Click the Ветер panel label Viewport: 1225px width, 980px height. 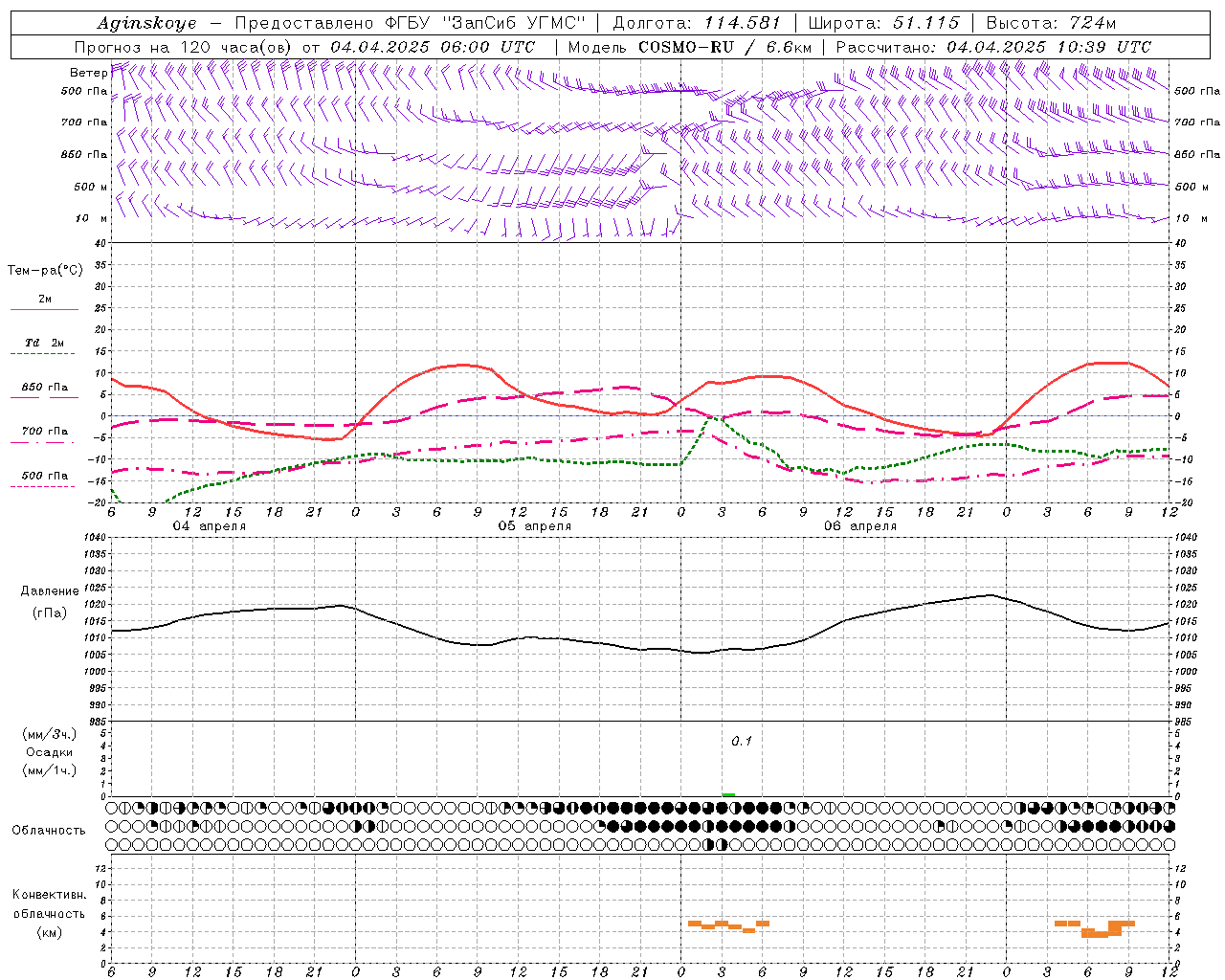[88, 73]
